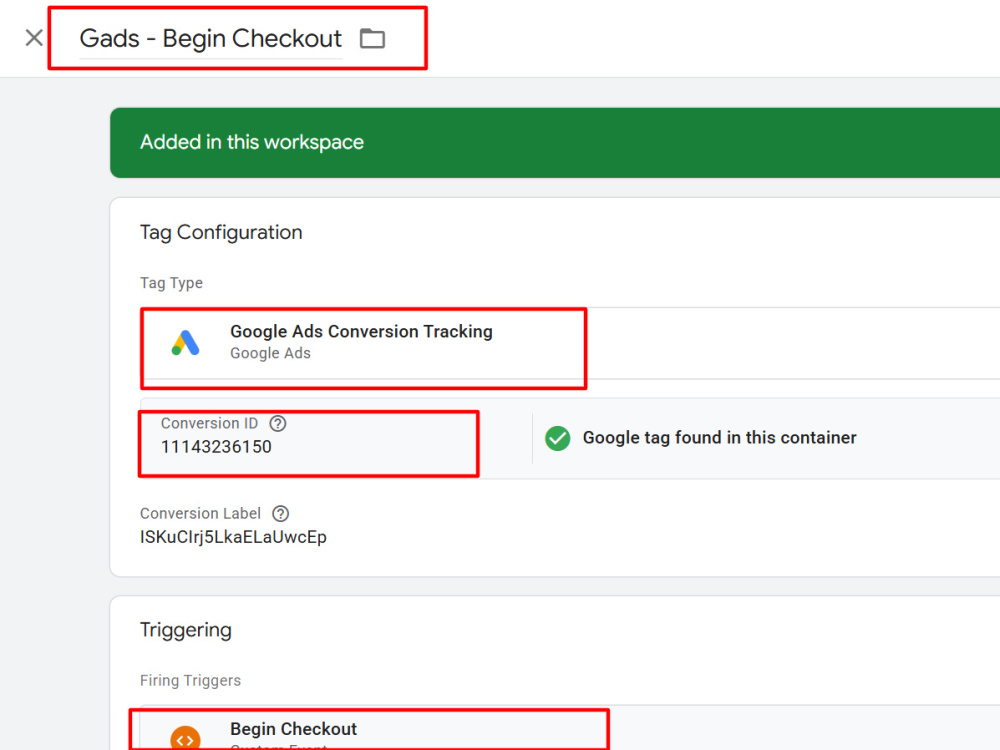
Task: Click the Triggering section heading
Action: click(x=186, y=630)
